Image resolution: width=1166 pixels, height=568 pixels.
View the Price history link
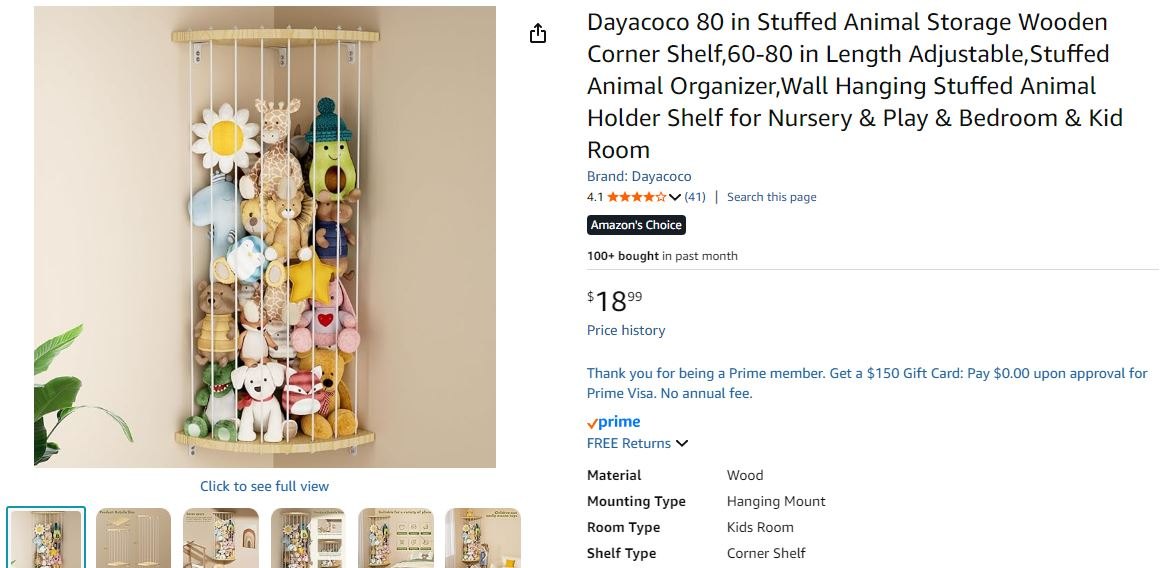[626, 330]
